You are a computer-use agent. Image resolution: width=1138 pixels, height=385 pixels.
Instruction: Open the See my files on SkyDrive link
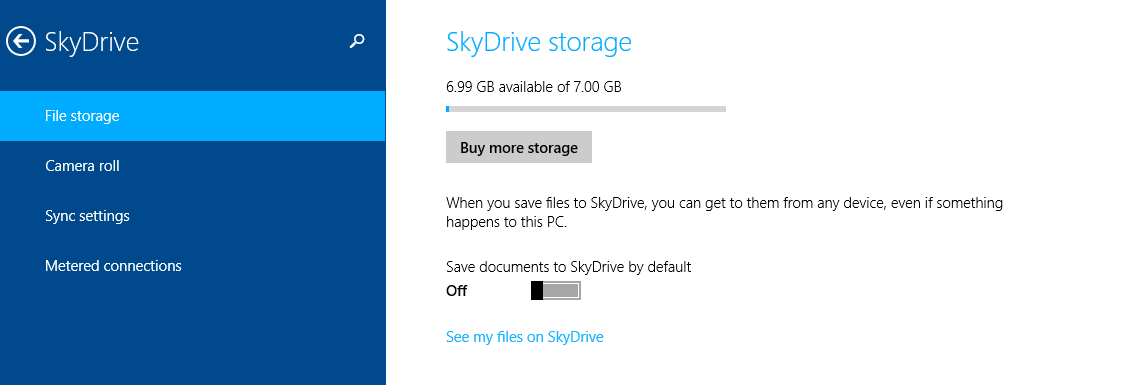(x=525, y=337)
